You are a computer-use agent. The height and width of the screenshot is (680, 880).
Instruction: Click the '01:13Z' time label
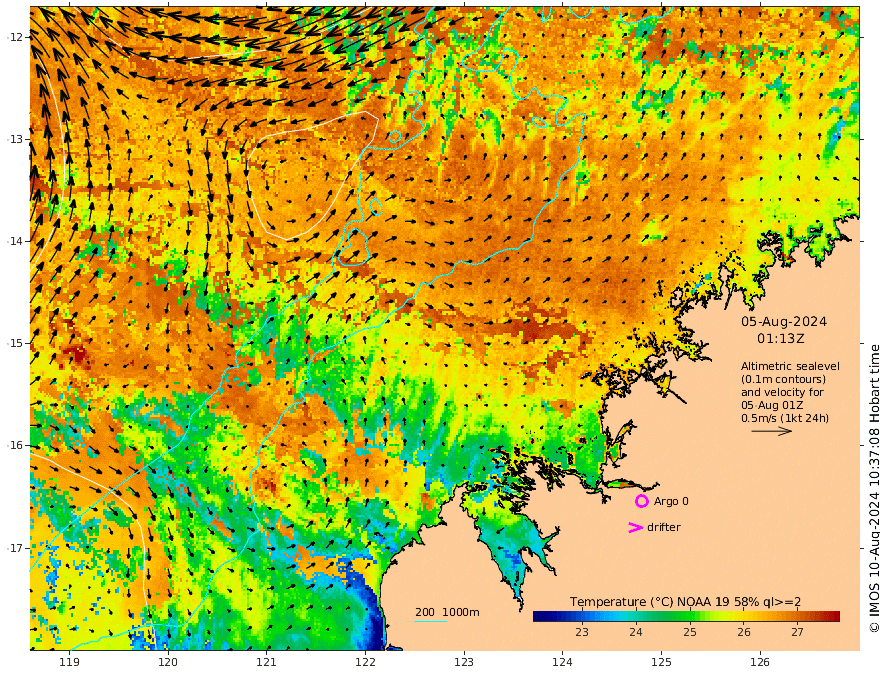coord(781,339)
